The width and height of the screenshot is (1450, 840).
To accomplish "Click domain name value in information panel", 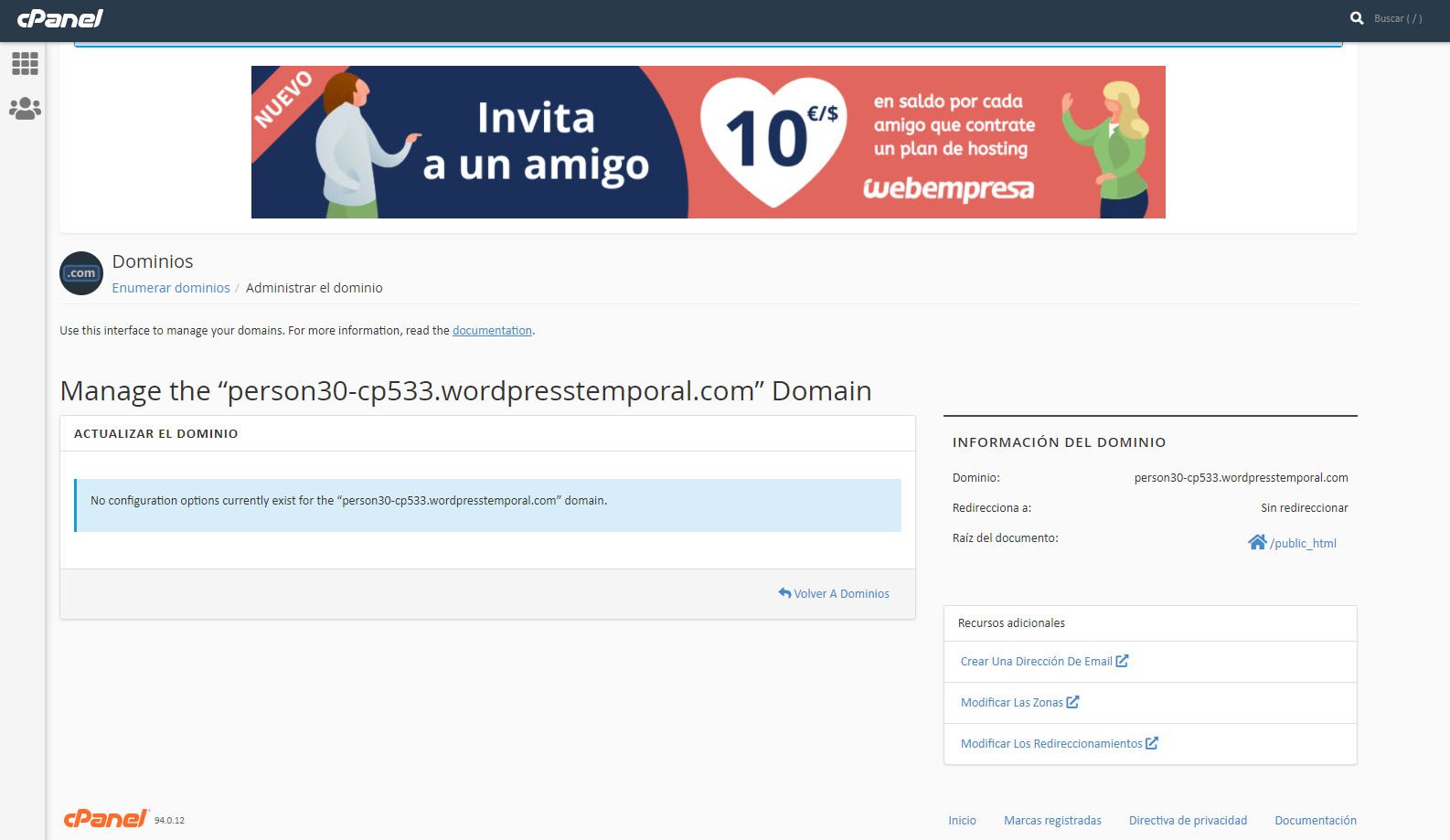I will click(x=1241, y=478).
